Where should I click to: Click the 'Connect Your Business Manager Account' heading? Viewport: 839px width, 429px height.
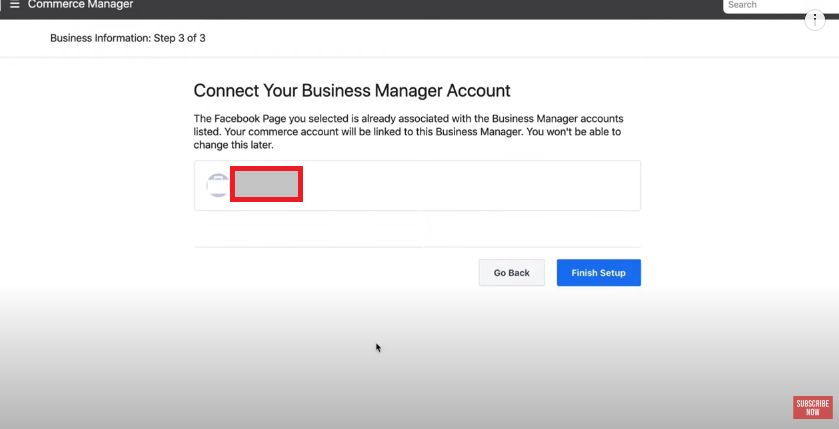(352, 90)
